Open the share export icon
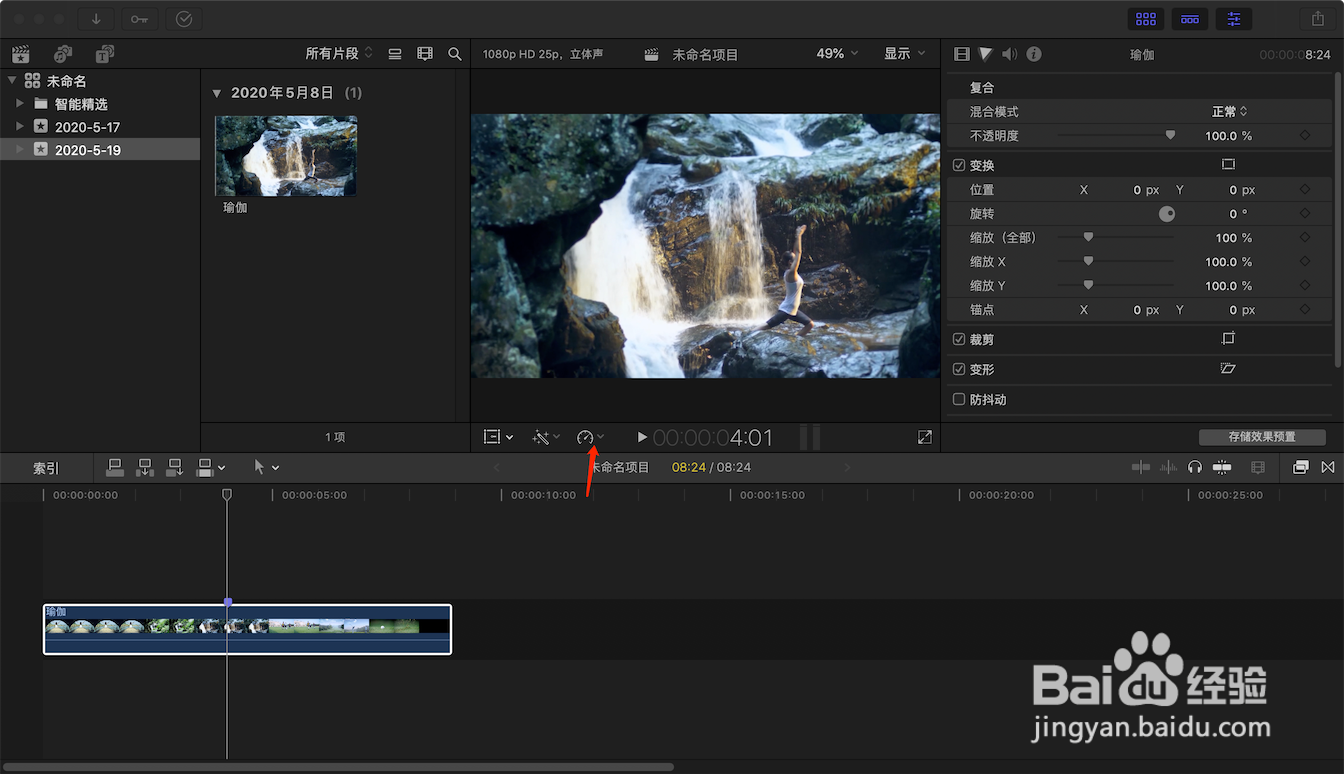This screenshot has width=1344, height=774. [1318, 19]
